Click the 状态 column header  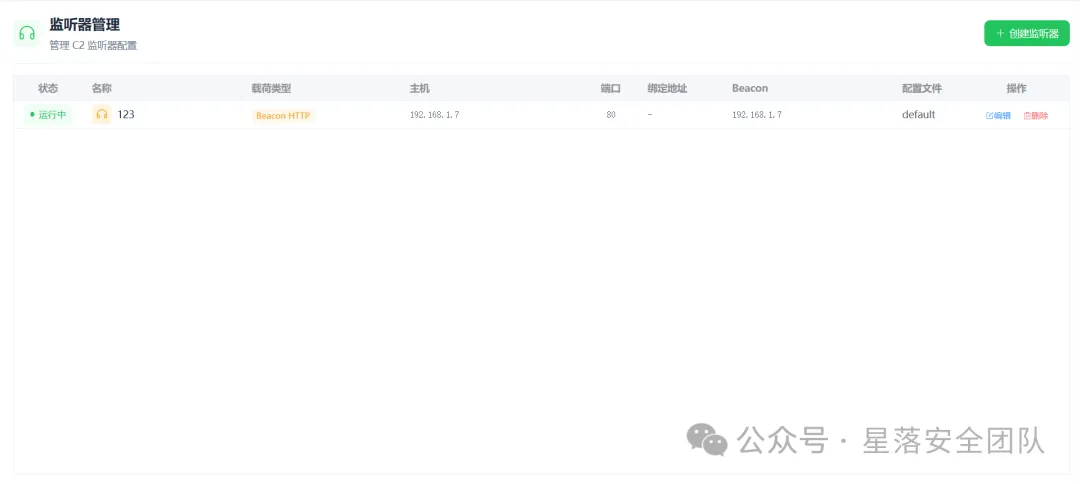pyautogui.click(x=48, y=88)
